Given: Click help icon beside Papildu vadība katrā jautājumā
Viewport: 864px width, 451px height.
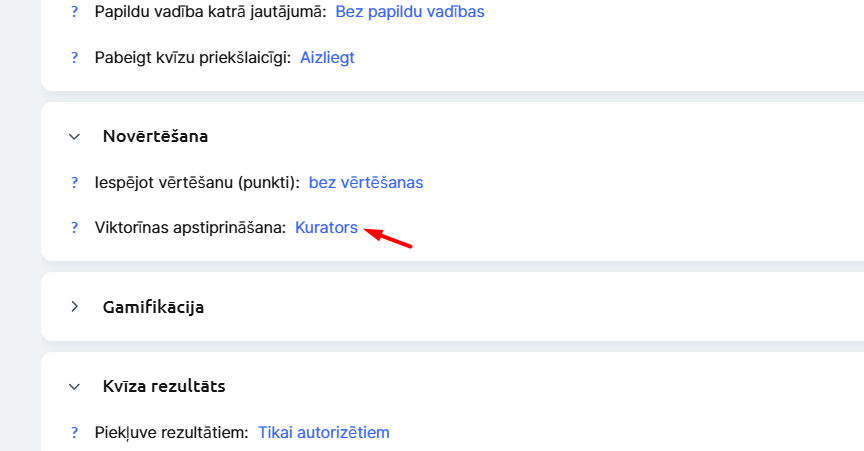Looking at the screenshot, I should (x=74, y=14).
